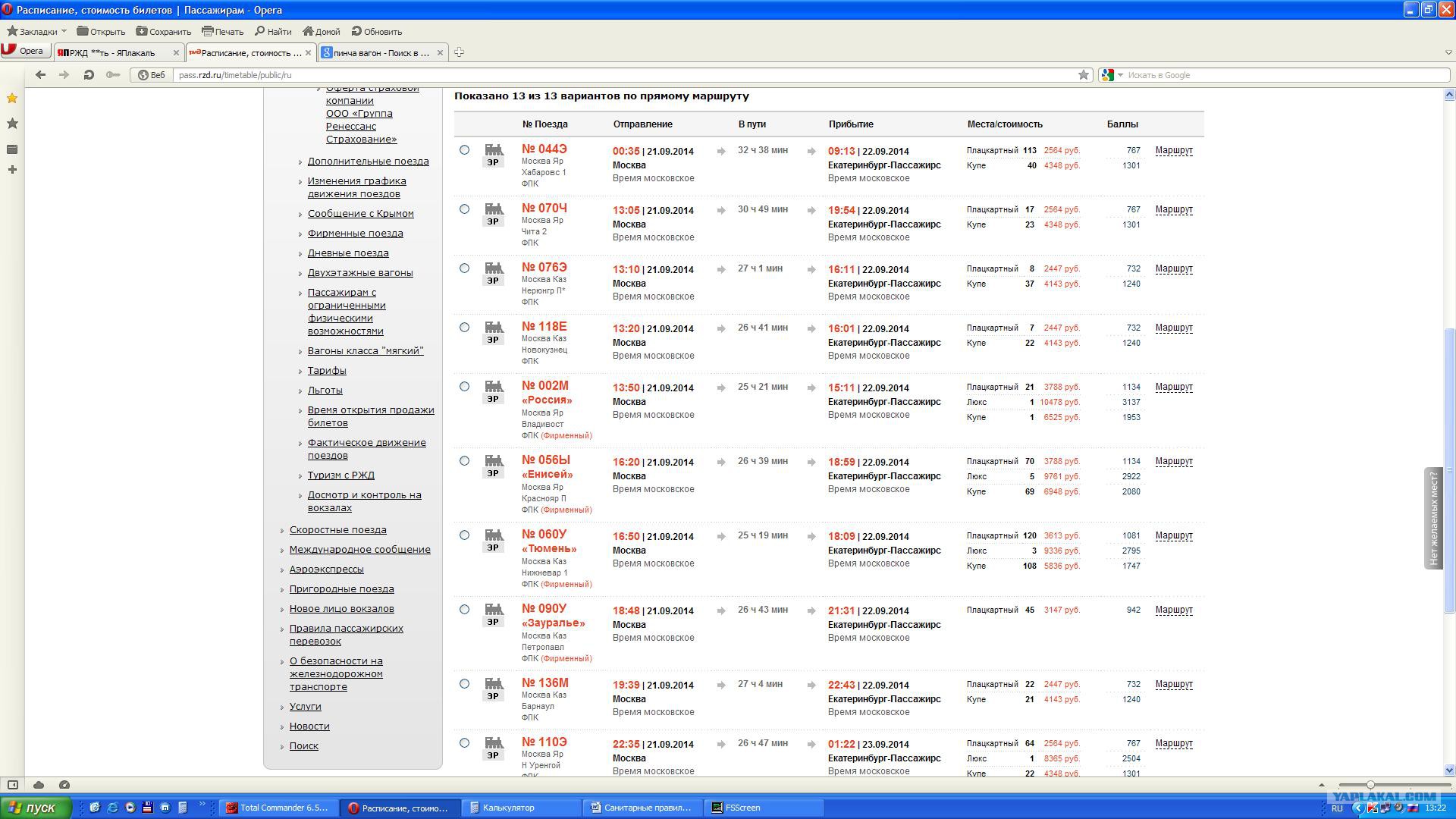The height and width of the screenshot is (819, 1456).
Task: Click Открыть in the toolbar
Action: (101, 31)
